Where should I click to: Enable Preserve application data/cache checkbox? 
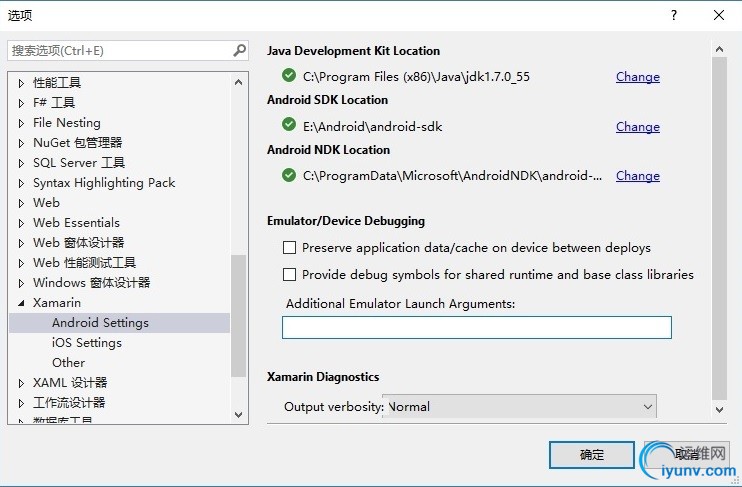(x=290, y=247)
